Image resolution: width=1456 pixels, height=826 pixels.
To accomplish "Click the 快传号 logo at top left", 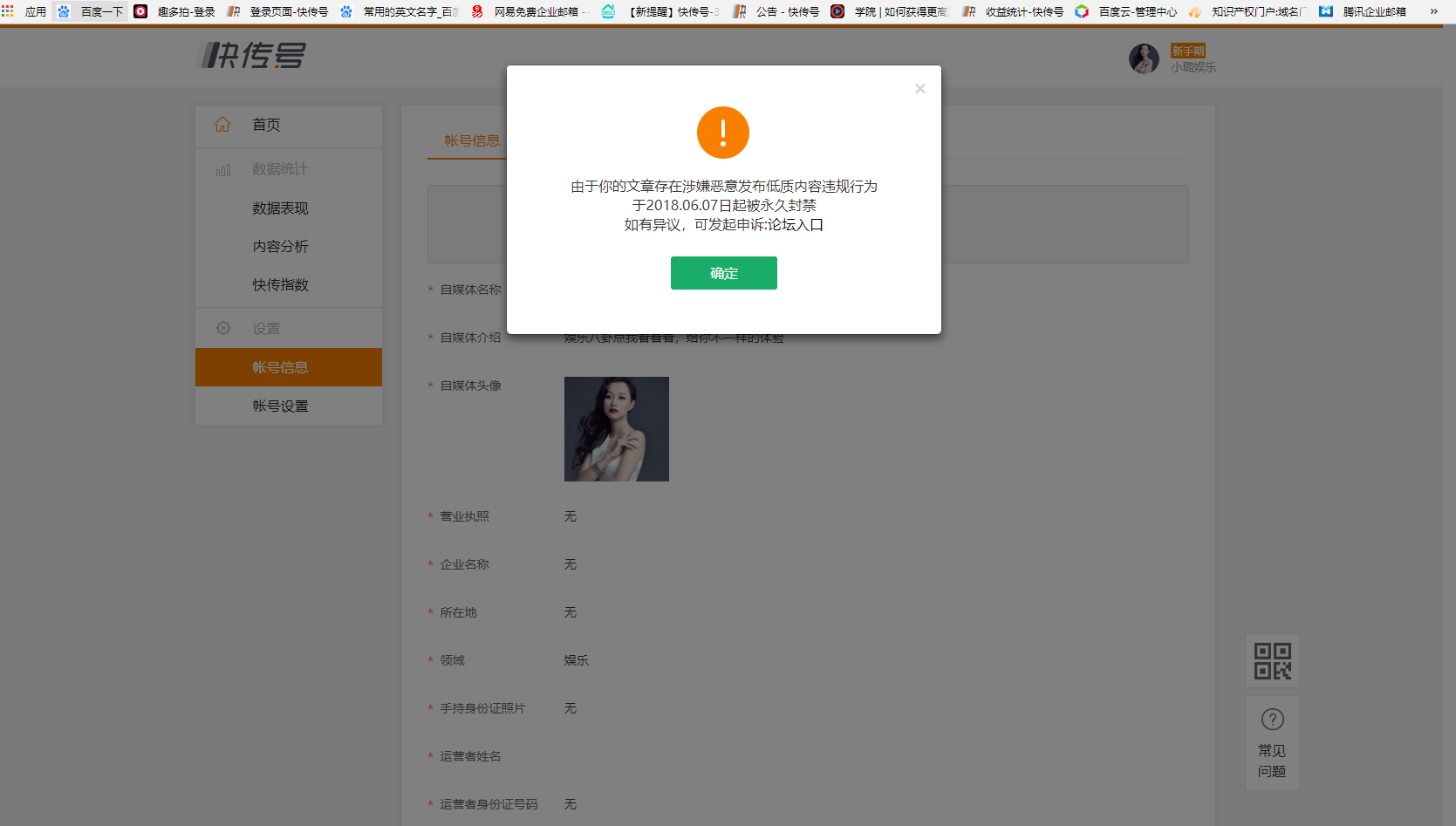I will (252, 54).
